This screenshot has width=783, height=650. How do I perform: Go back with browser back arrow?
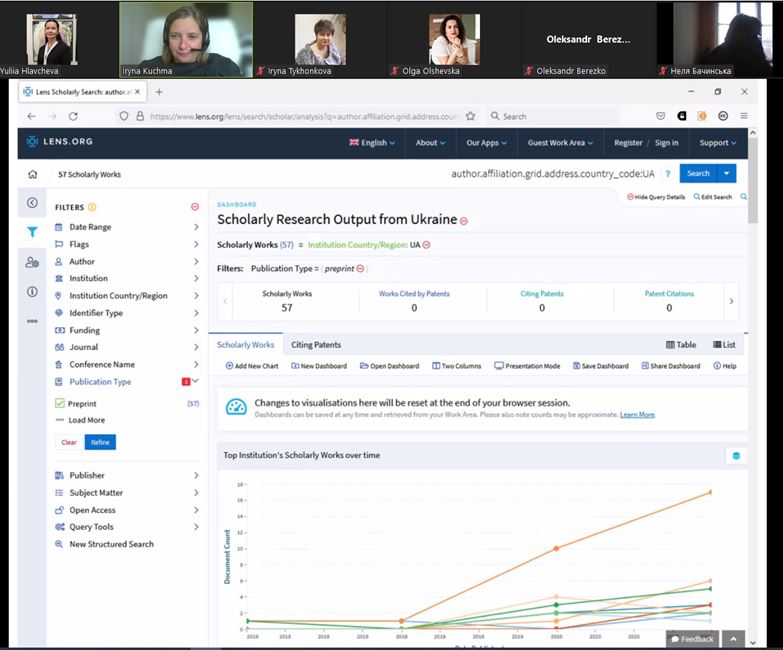[31, 116]
